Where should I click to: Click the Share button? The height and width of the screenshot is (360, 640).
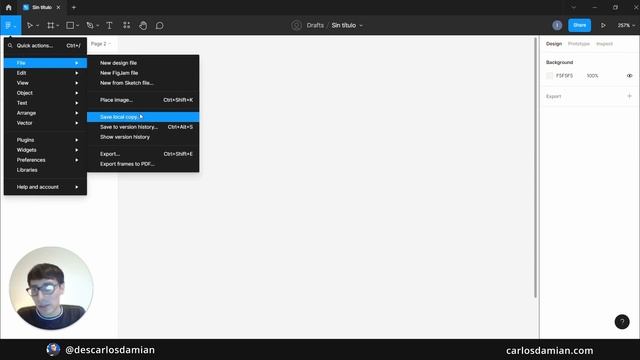pos(580,25)
